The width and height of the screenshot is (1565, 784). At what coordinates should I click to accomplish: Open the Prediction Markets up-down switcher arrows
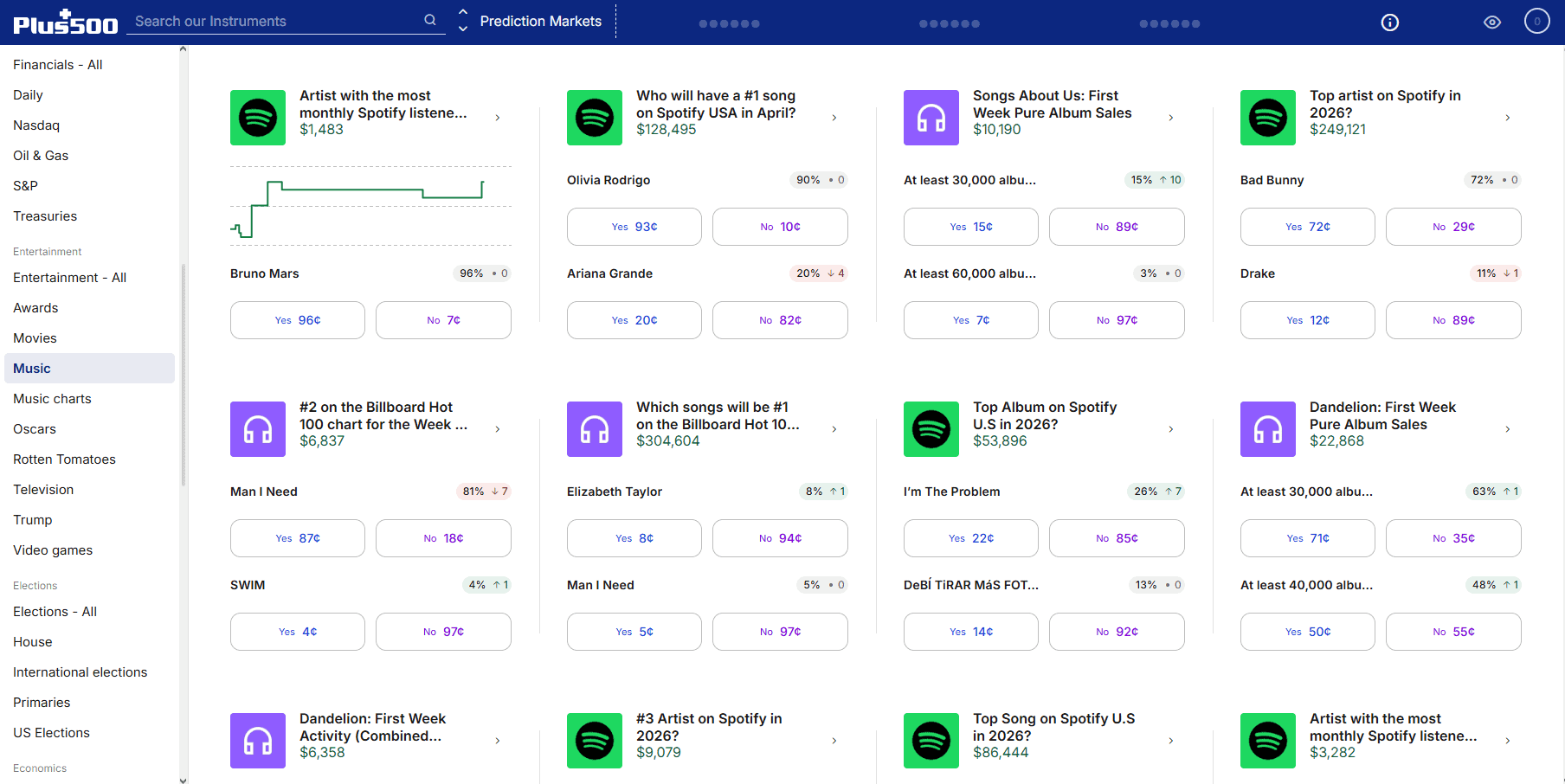tap(463, 21)
